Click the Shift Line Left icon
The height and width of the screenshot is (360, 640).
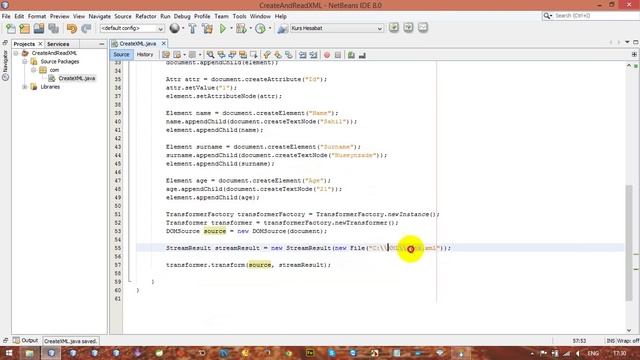(x=302, y=55)
